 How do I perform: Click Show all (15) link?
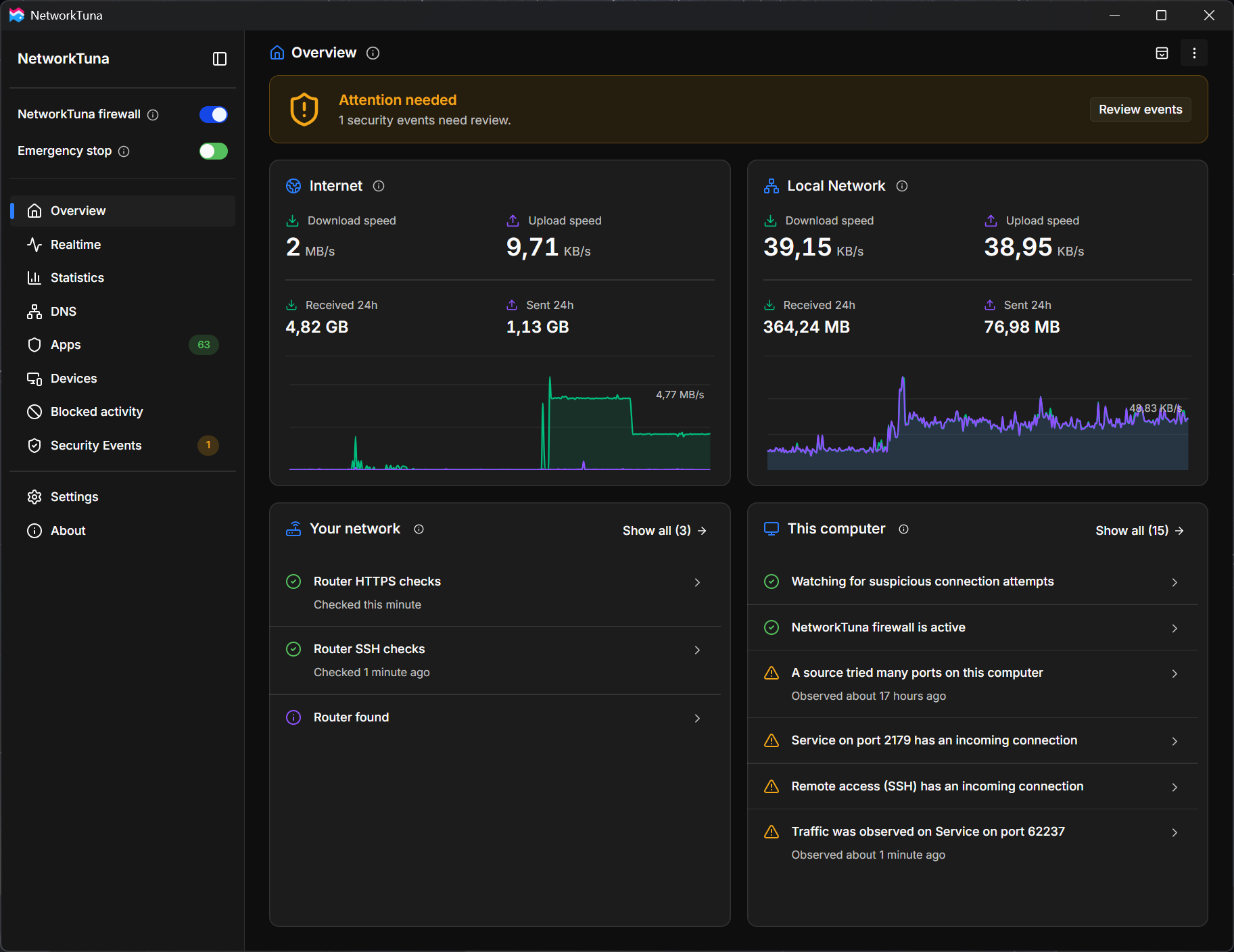[1139, 531]
